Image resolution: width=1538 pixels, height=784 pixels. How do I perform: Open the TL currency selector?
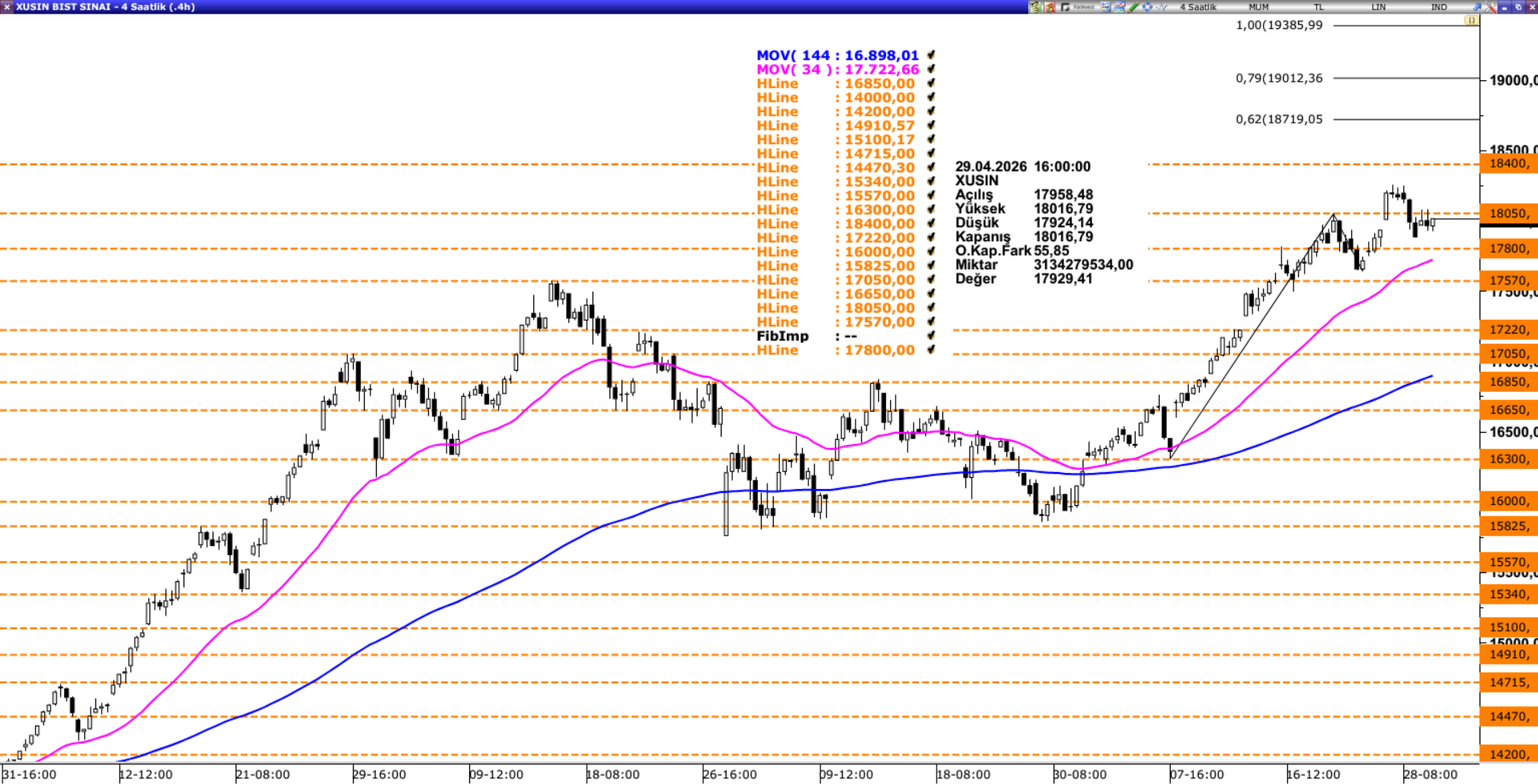[x=1318, y=7]
